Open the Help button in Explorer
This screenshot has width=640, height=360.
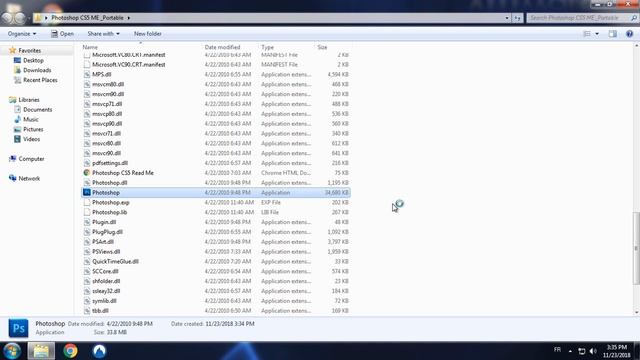[629, 34]
